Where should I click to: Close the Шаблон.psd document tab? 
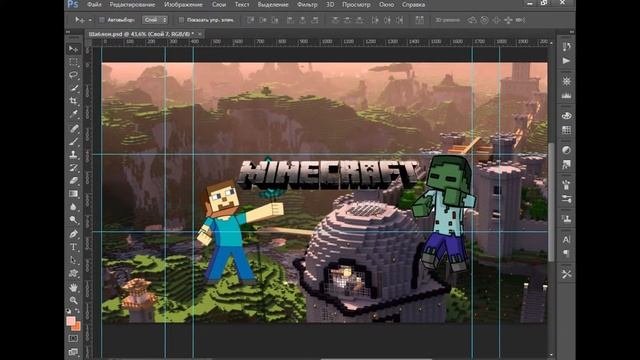200,34
